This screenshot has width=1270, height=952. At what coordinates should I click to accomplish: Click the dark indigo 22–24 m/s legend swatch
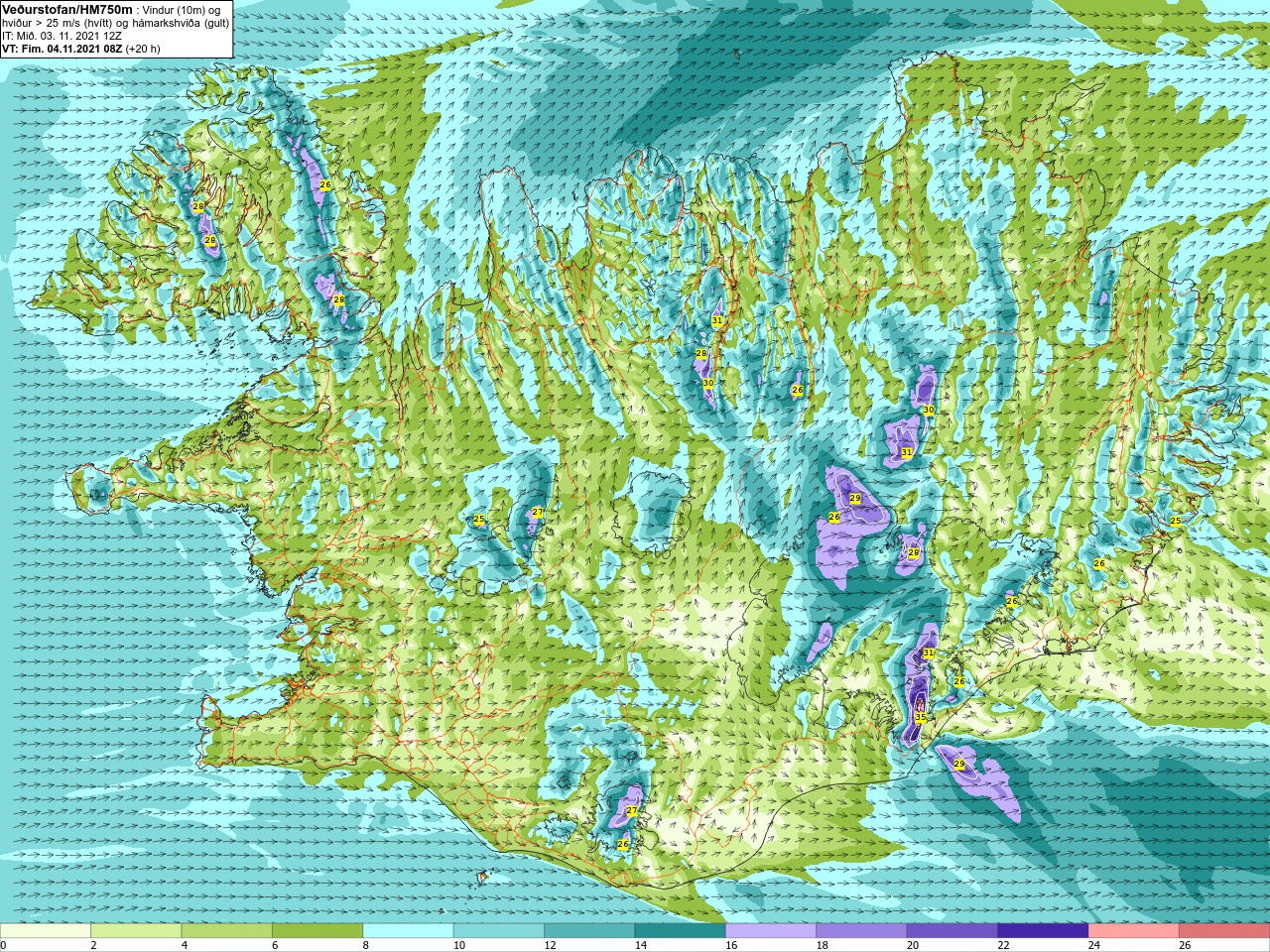click(x=1043, y=931)
